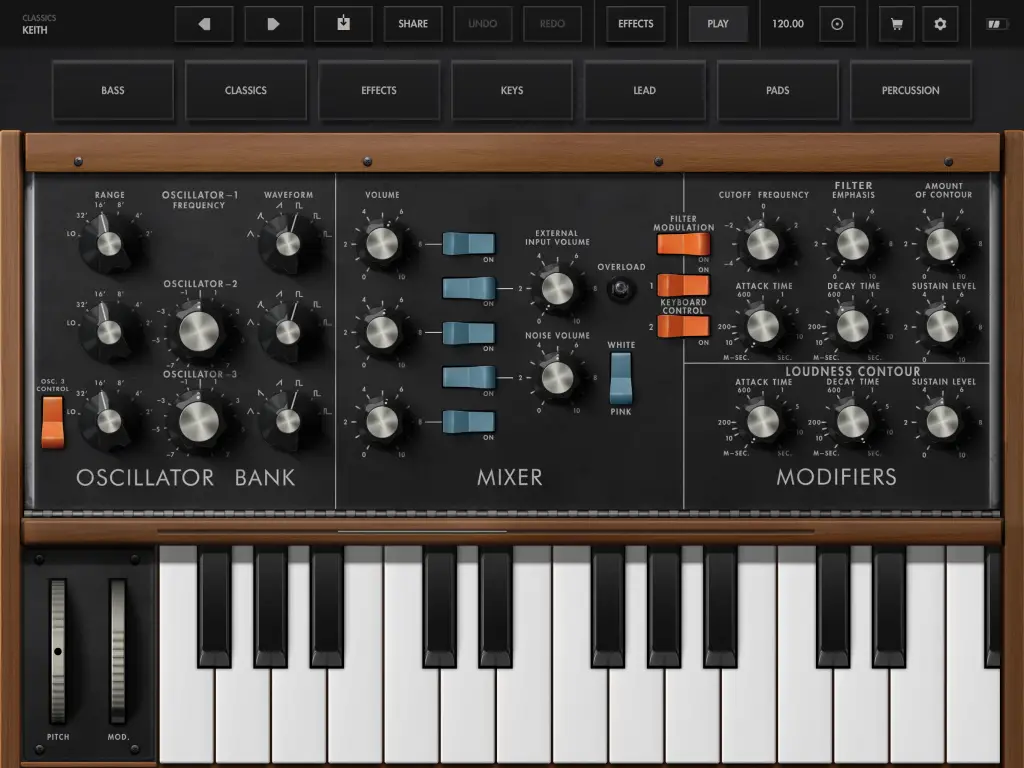Go to the previous preset arrow
Viewport: 1024px width, 768px height.
tap(204, 24)
